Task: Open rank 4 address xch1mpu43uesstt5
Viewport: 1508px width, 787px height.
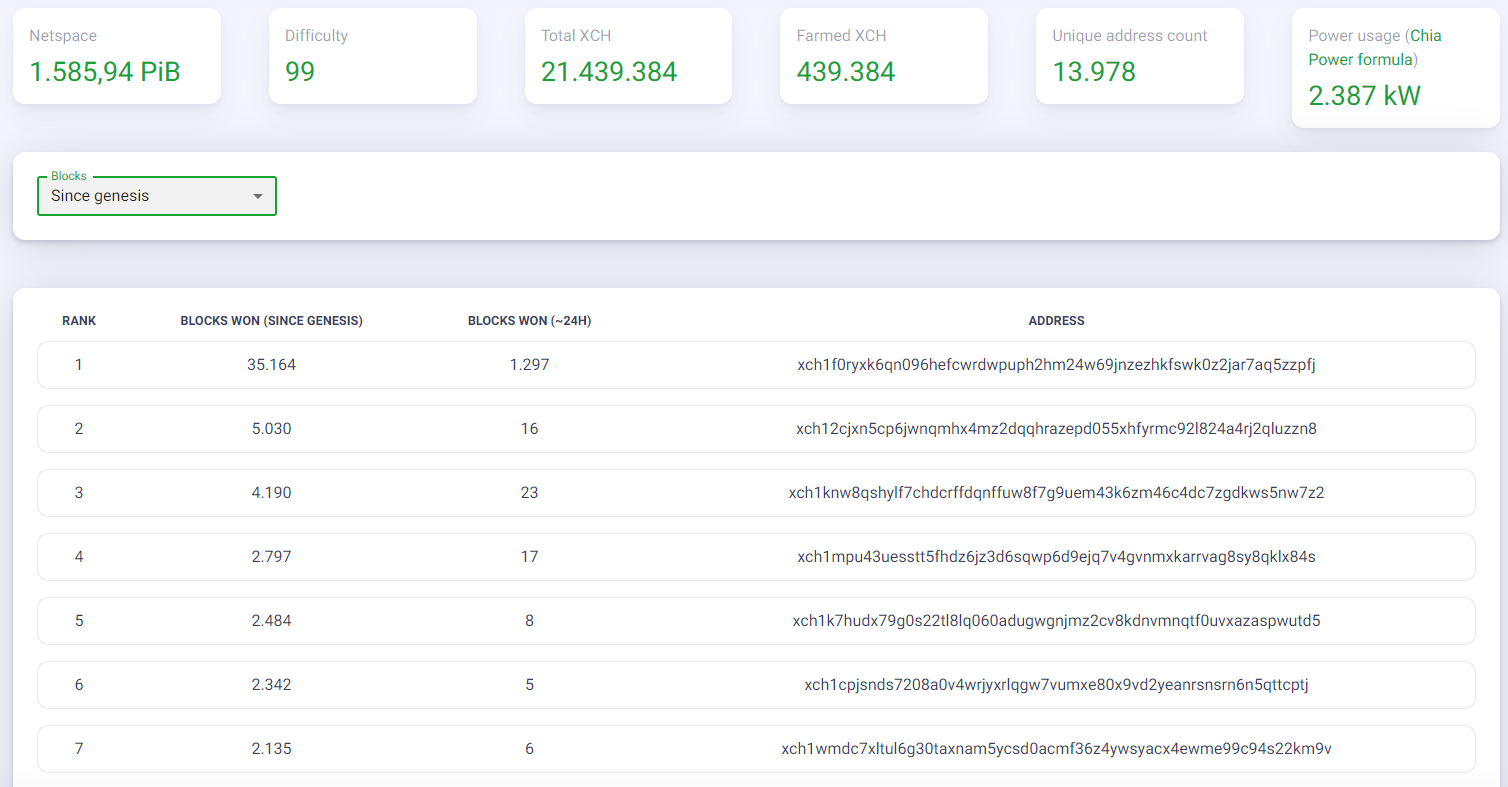Action: tap(1056, 557)
